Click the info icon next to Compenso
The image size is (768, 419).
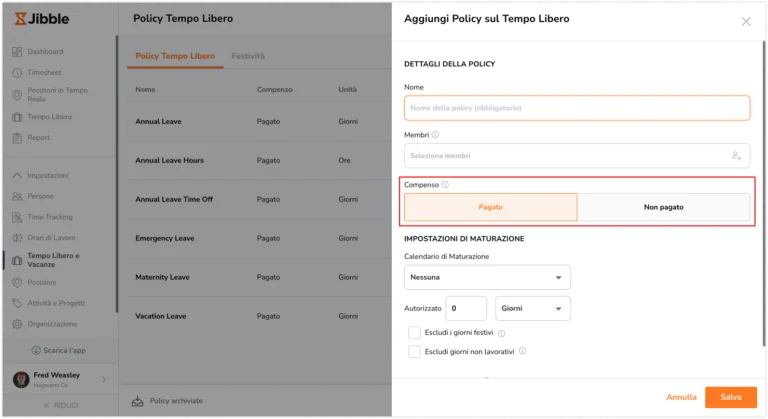(x=445, y=185)
